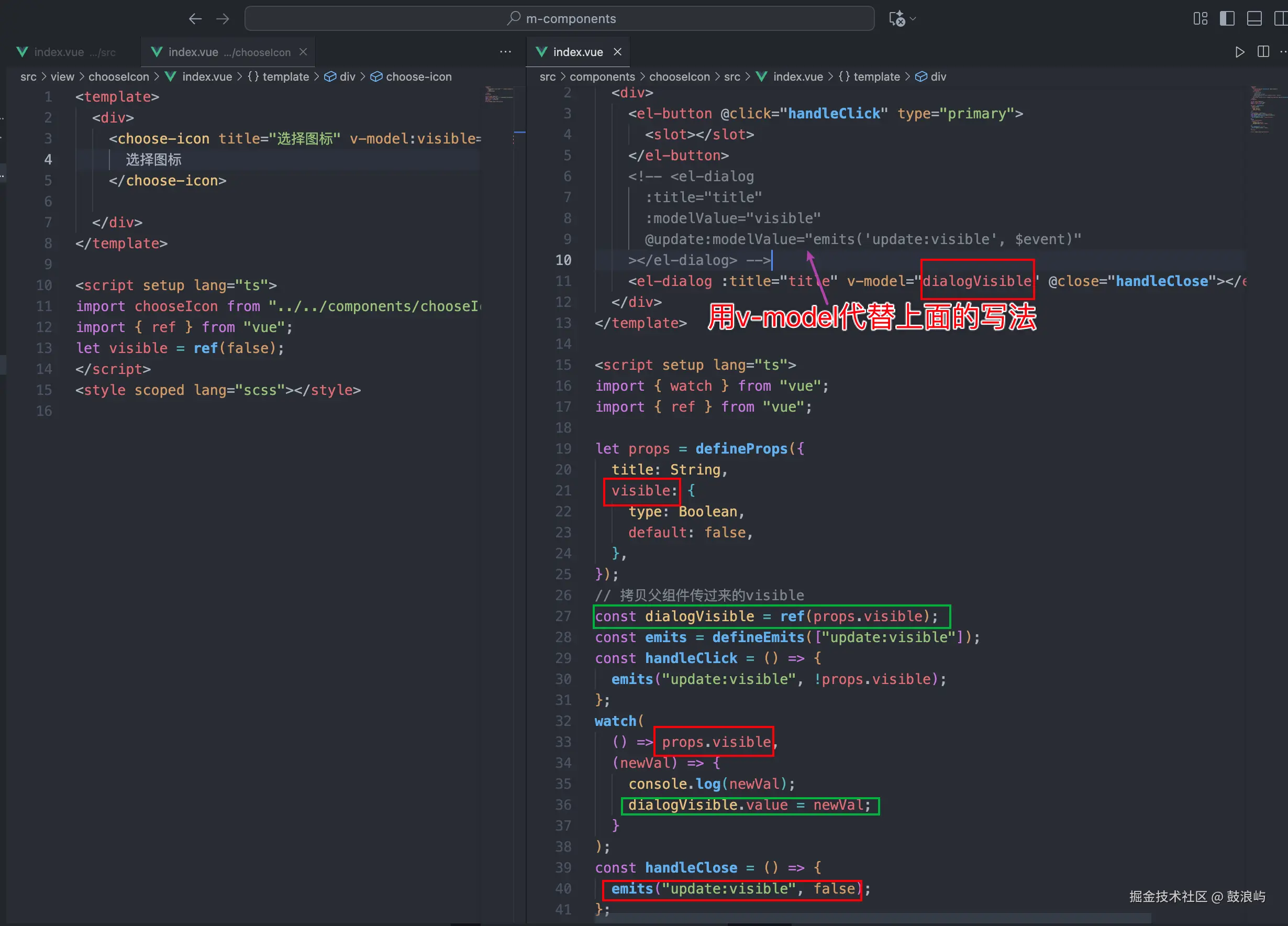Image resolution: width=1288 pixels, height=926 pixels.
Task: Click the m-components command search box
Action: (x=559, y=19)
